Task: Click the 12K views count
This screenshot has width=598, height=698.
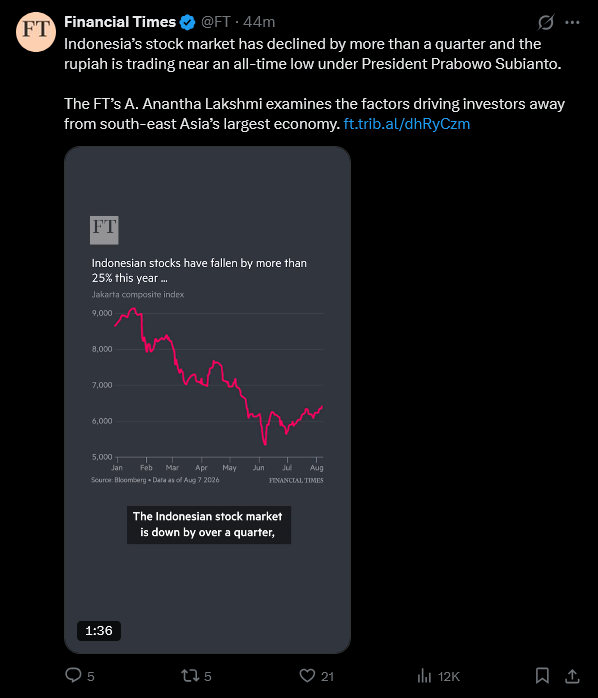Action: [448, 677]
